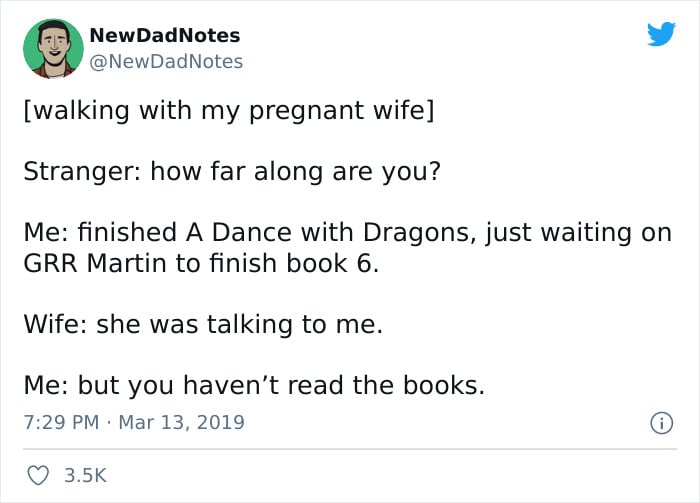700x503 pixels.
Task: Like the tweet with the heart icon
Action: click(x=38, y=475)
